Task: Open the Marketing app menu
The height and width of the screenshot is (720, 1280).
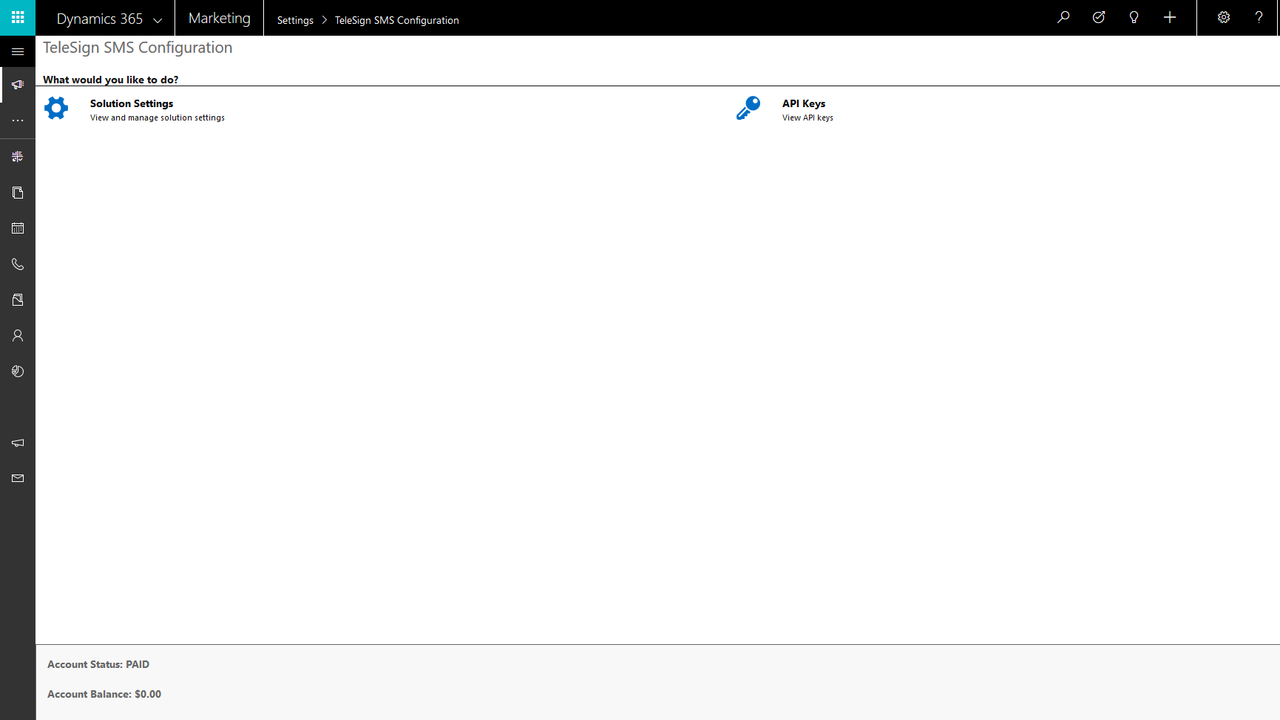Action: [x=219, y=18]
